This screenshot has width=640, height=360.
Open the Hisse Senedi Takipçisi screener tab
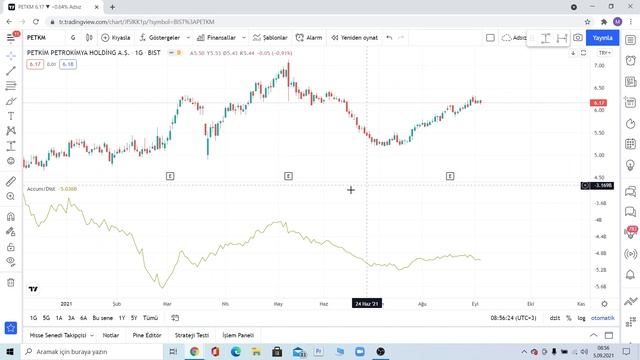[x=58, y=335]
